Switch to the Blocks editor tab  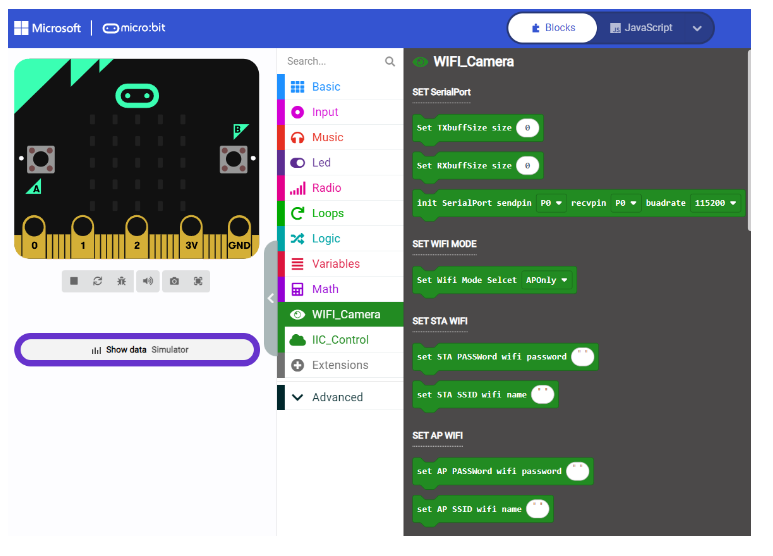pos(553,28)
